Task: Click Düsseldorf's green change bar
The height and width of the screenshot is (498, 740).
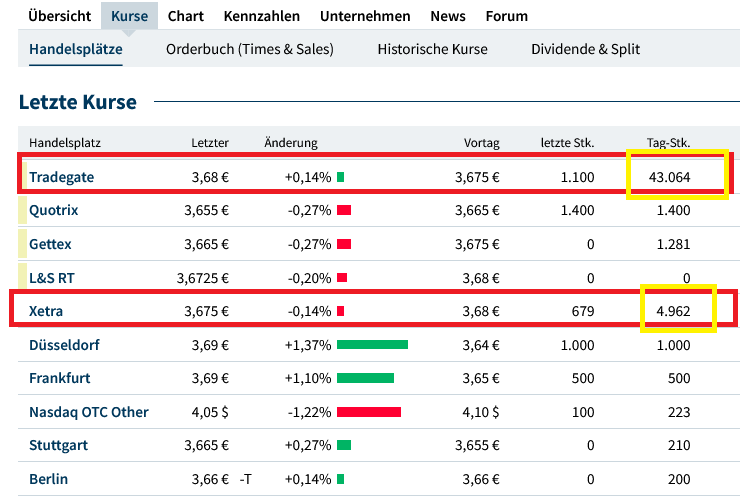Action: (x=372, y=345)
